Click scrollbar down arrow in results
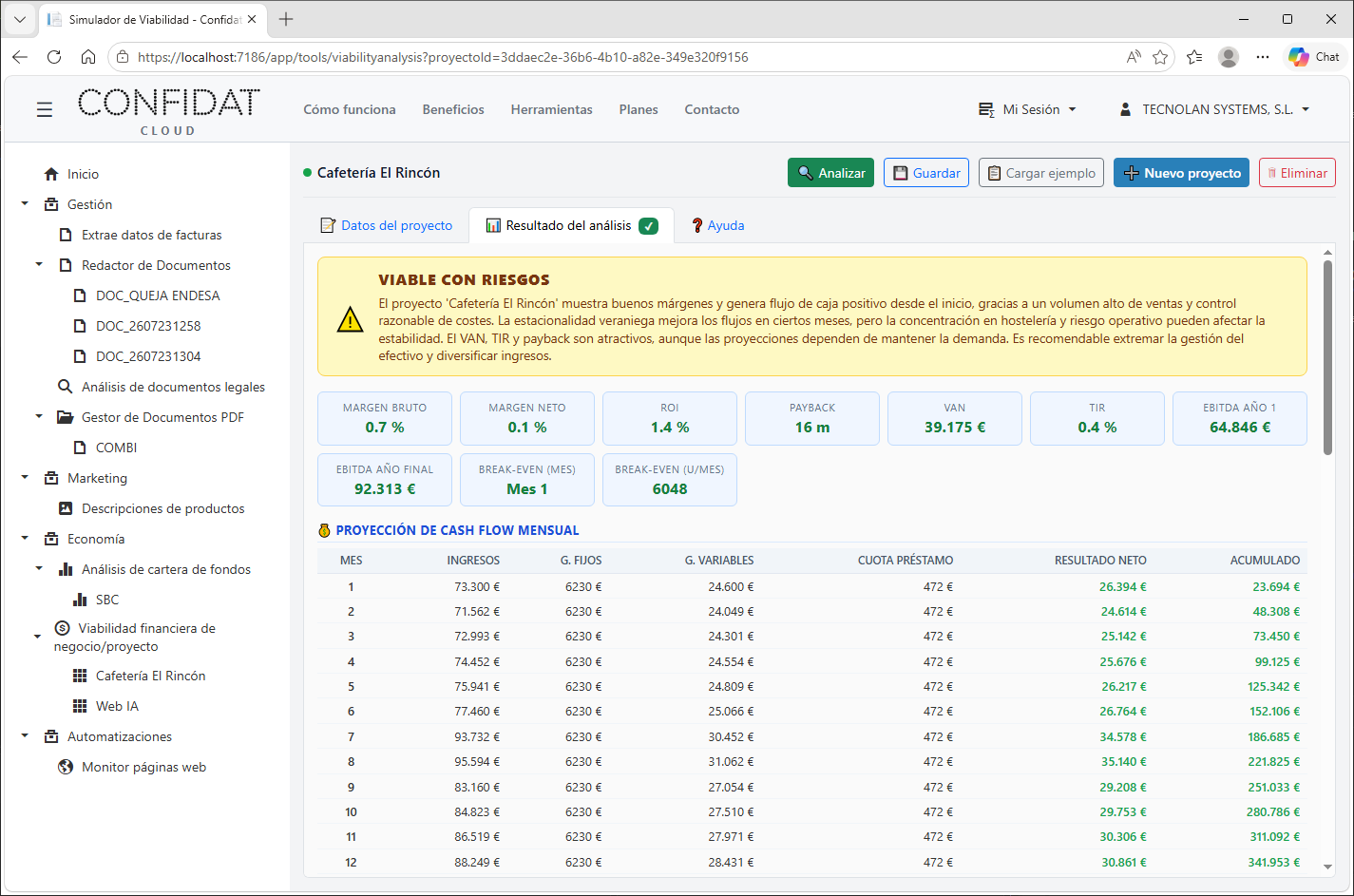The width and height of the screenshot is (1354, 896). point(1327,867)
